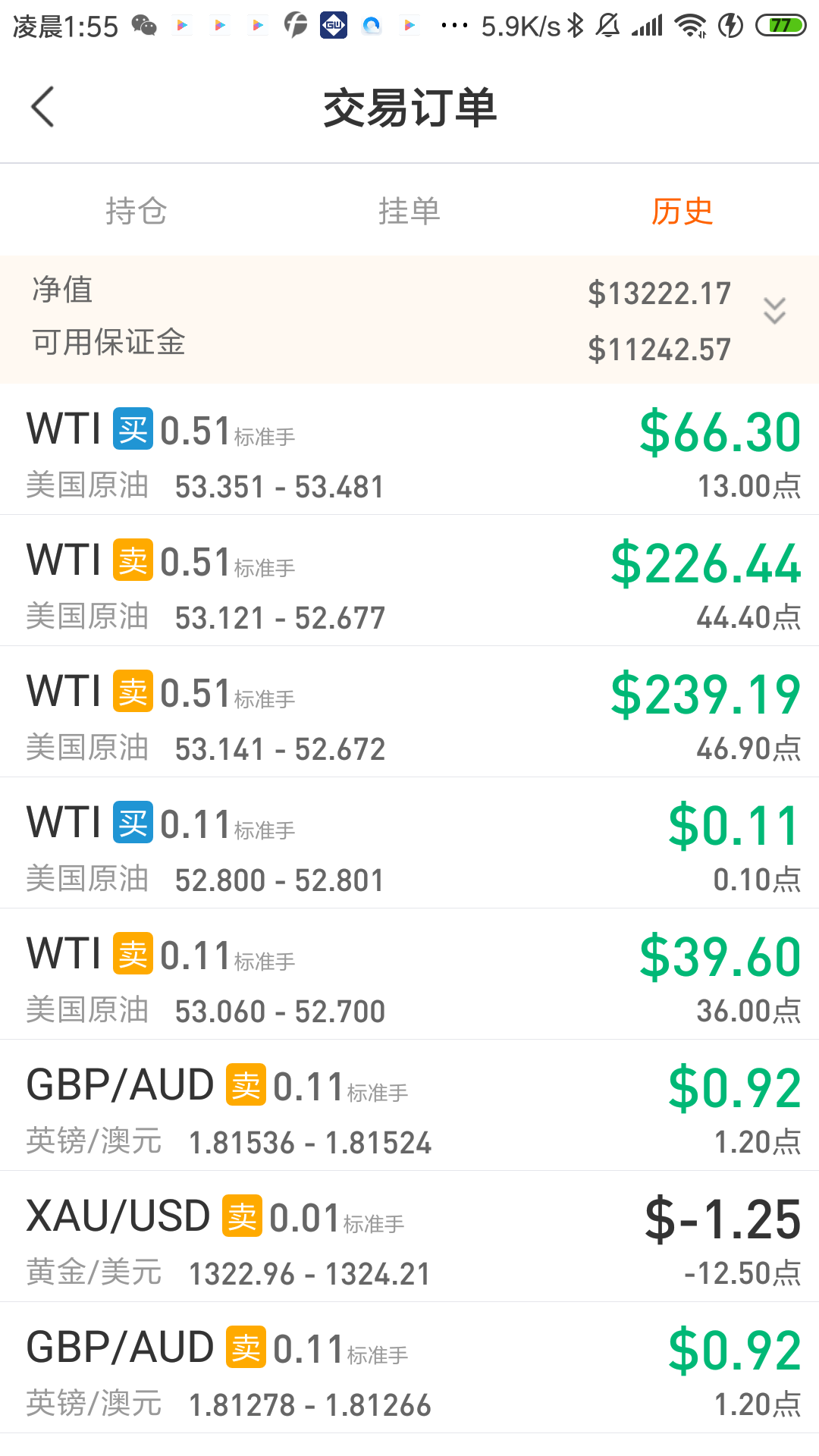
Task: Expand account details double-chevron
Action: [x=774, y=311]
